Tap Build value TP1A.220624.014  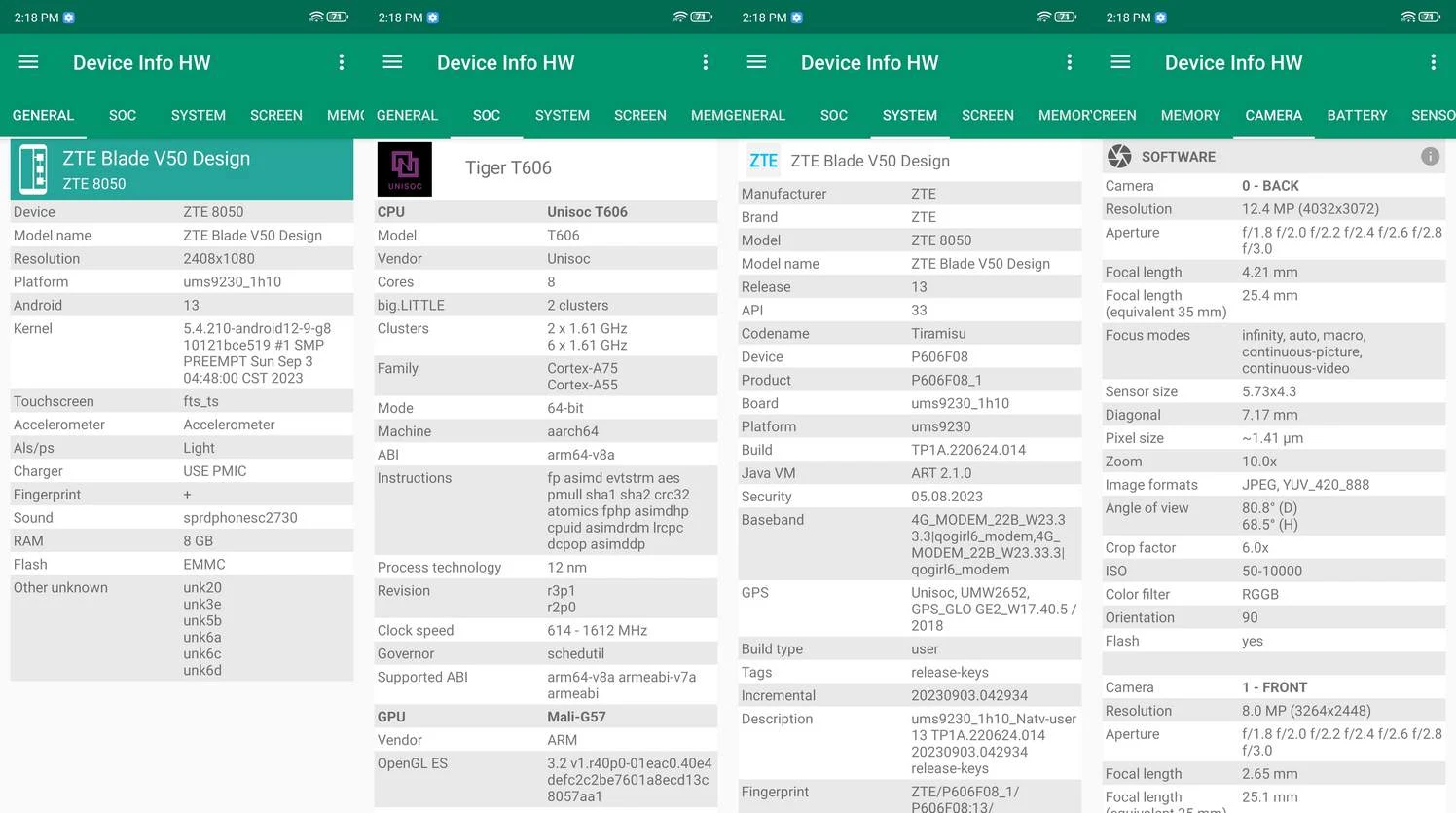point(968,450)
